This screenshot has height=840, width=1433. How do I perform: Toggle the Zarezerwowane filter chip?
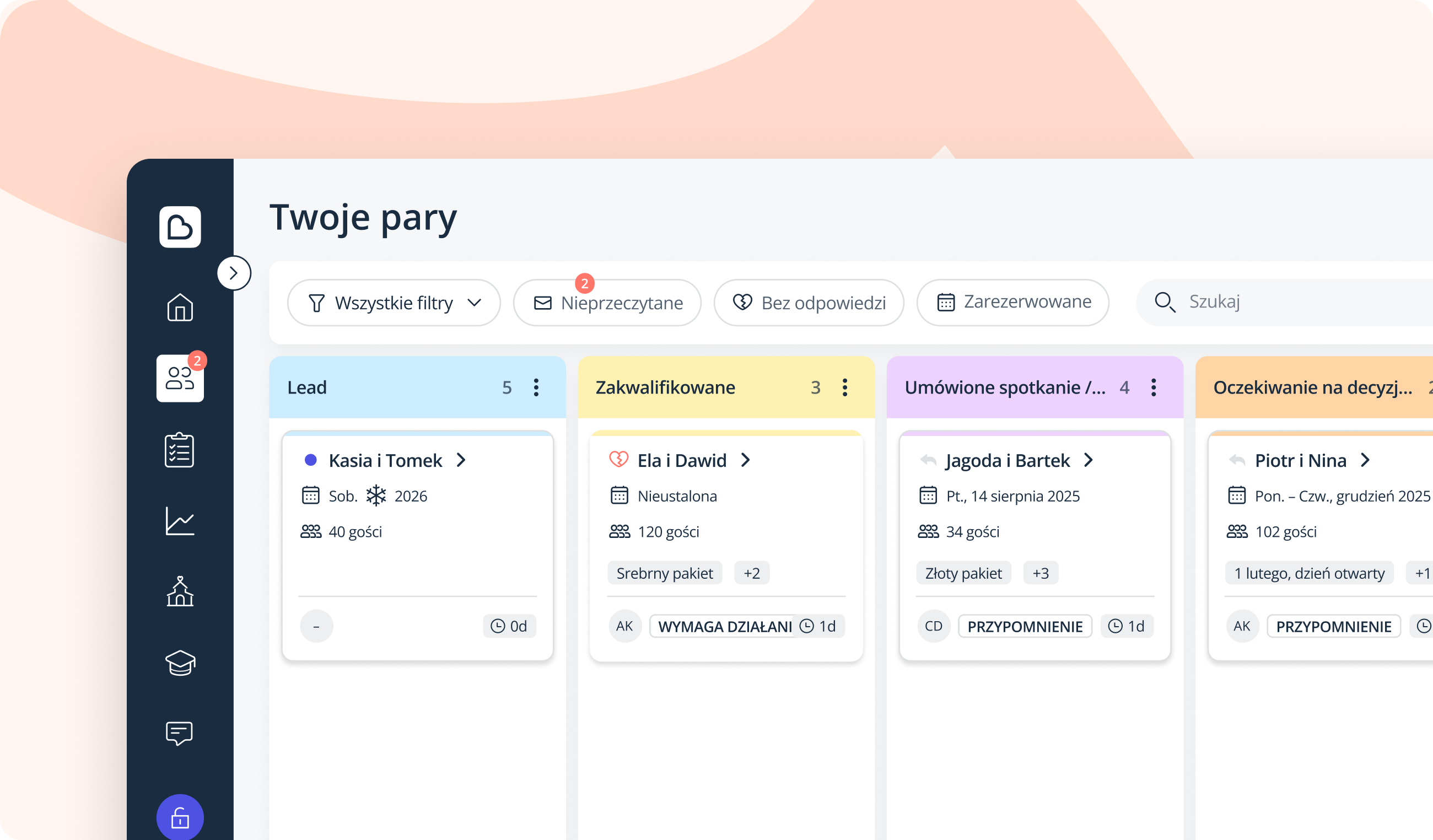(x=1012, y=302)
